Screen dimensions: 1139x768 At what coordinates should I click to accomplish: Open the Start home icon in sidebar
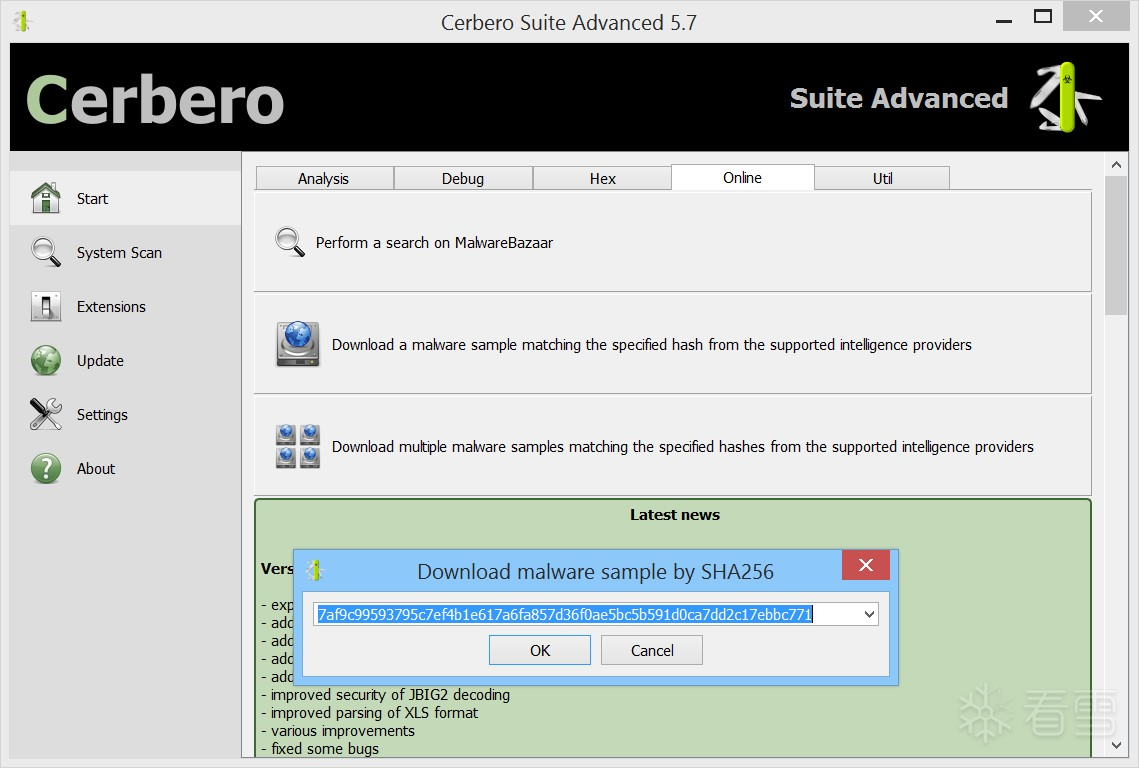[46, 198]
